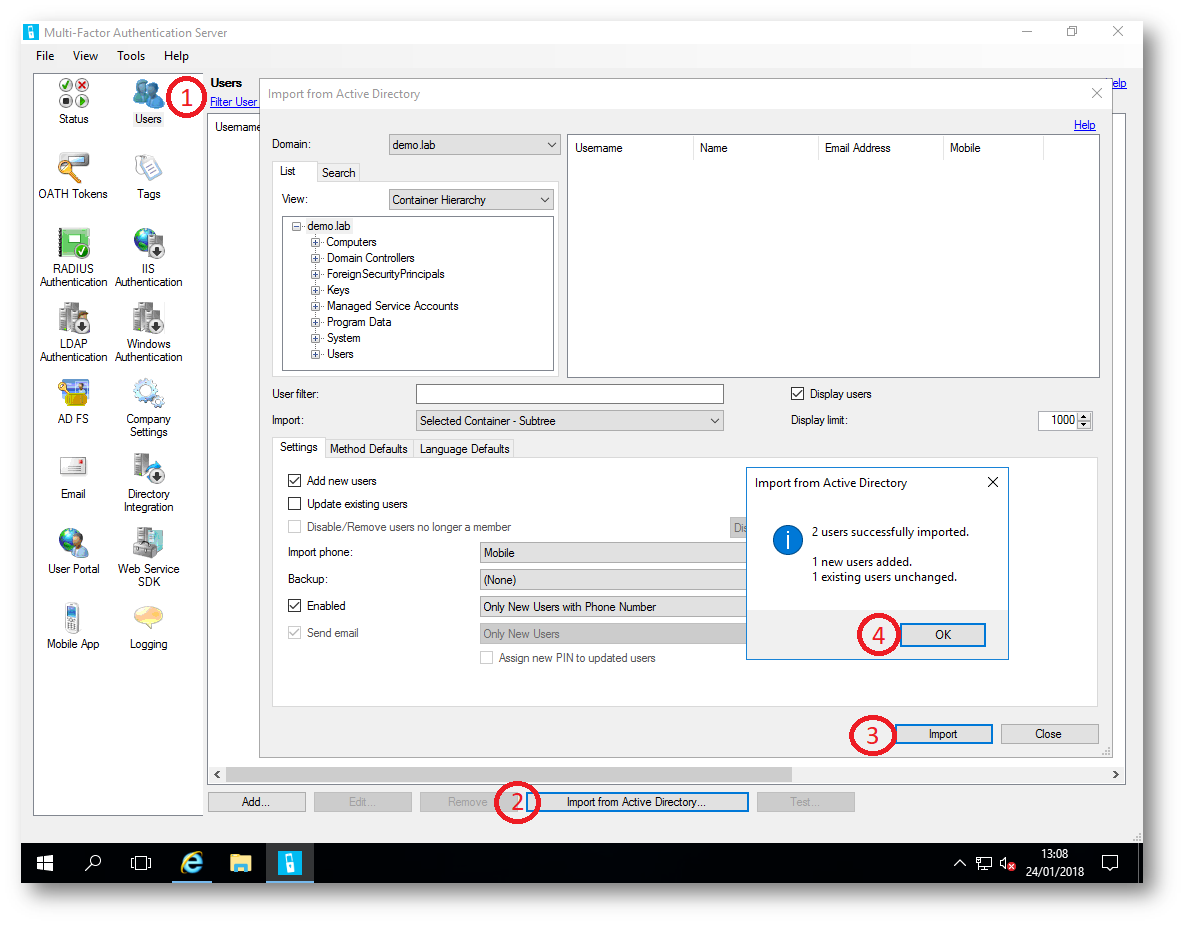The height and width of the screenshot is (925, 1185).
Task: Click the muted volume tray icon
Action: (x=1007, y=863)
